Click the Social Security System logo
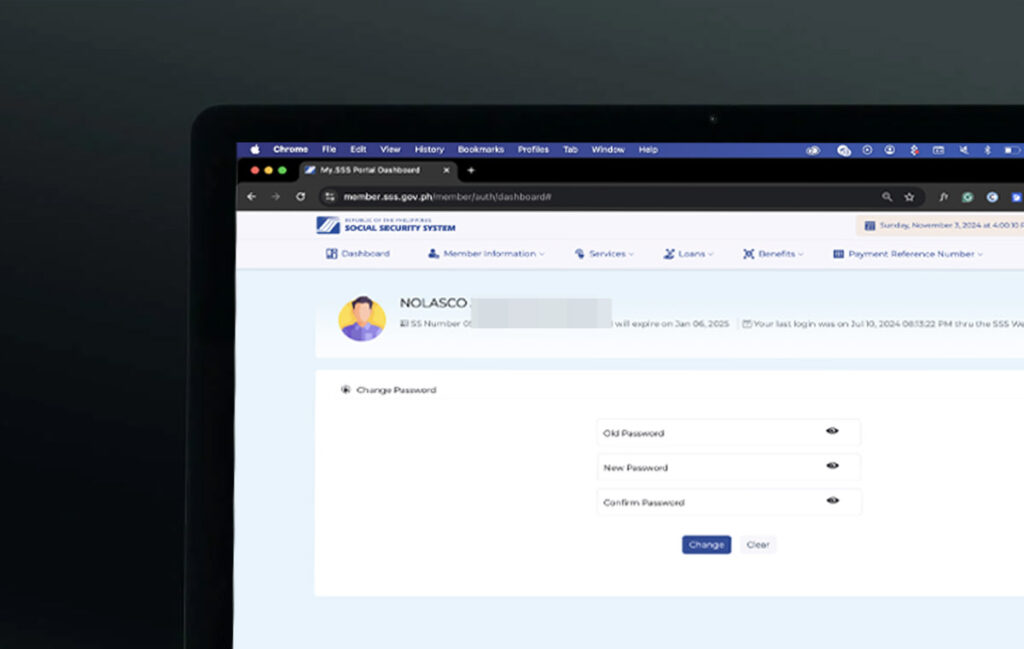 click(x=385, y=226)
